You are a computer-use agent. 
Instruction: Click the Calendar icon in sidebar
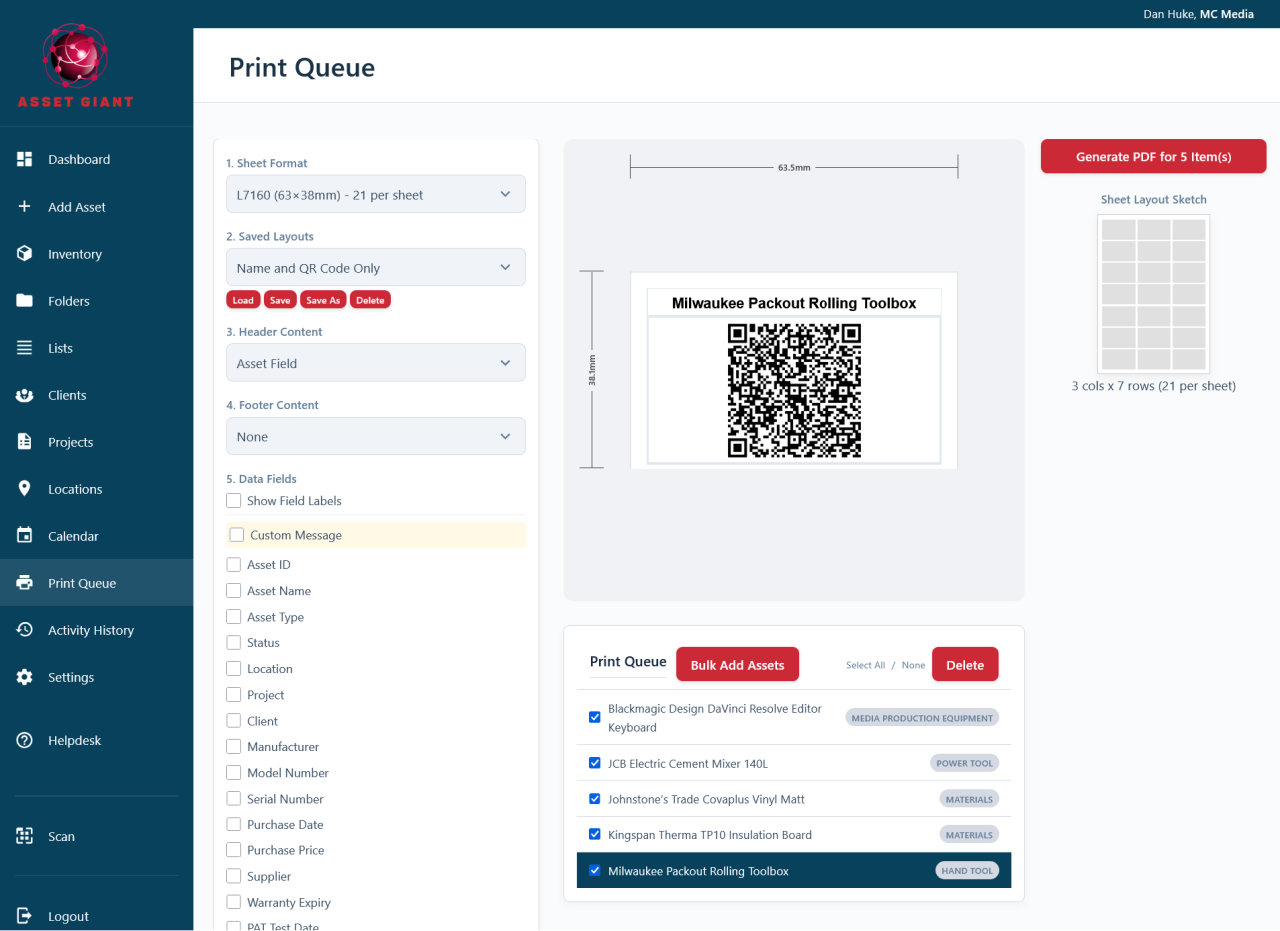(x=25, y=536)
